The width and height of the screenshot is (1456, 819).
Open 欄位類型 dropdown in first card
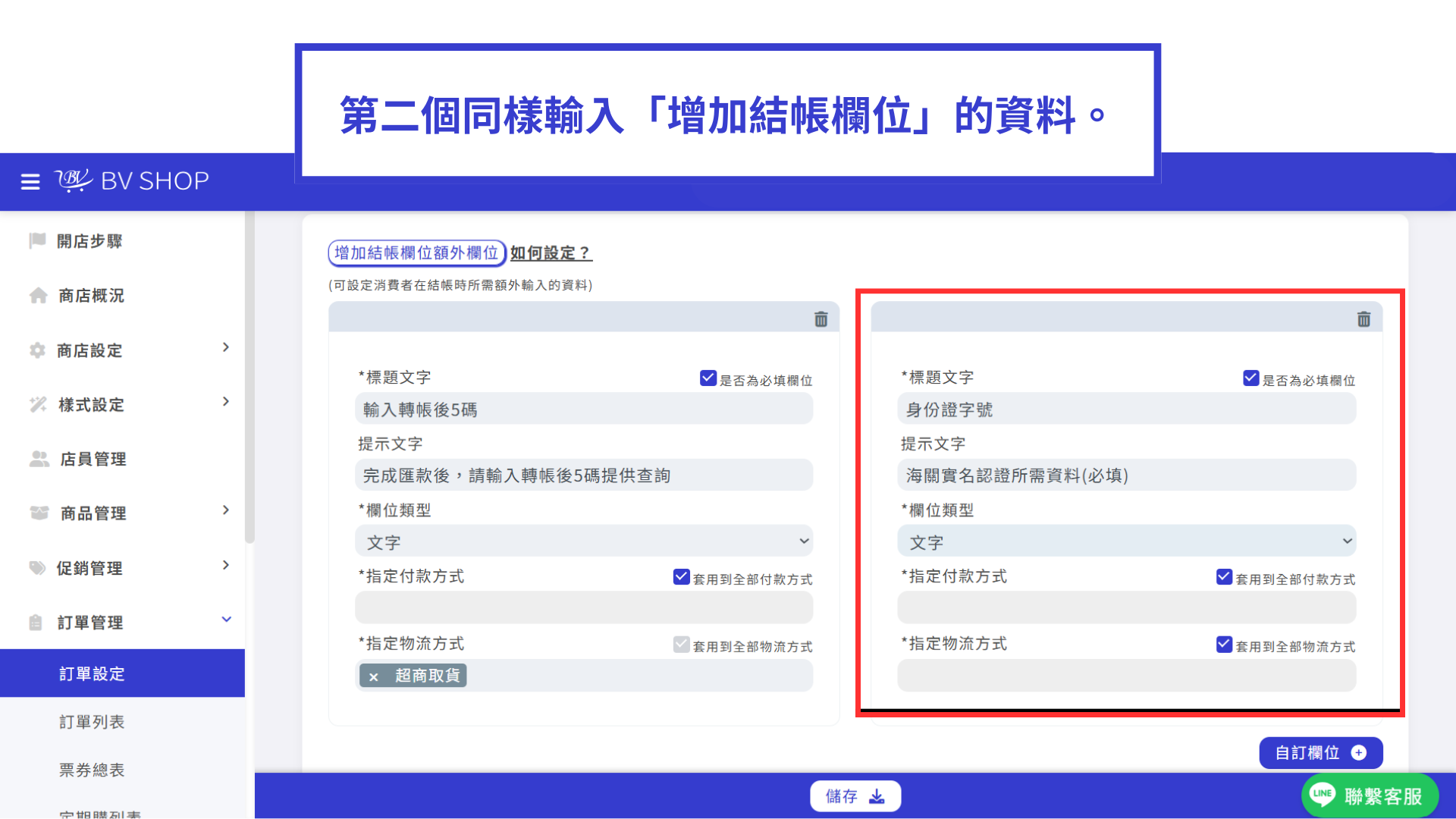[584, 542]
